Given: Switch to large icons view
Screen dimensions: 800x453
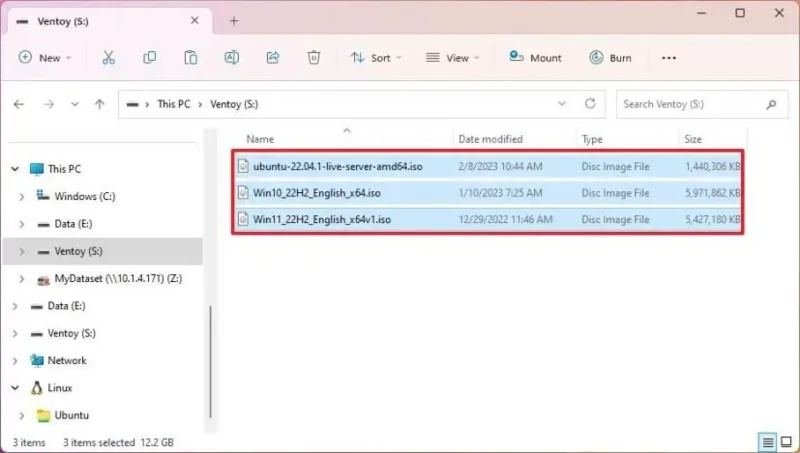Looking at the screenshot, I should 786,442.
